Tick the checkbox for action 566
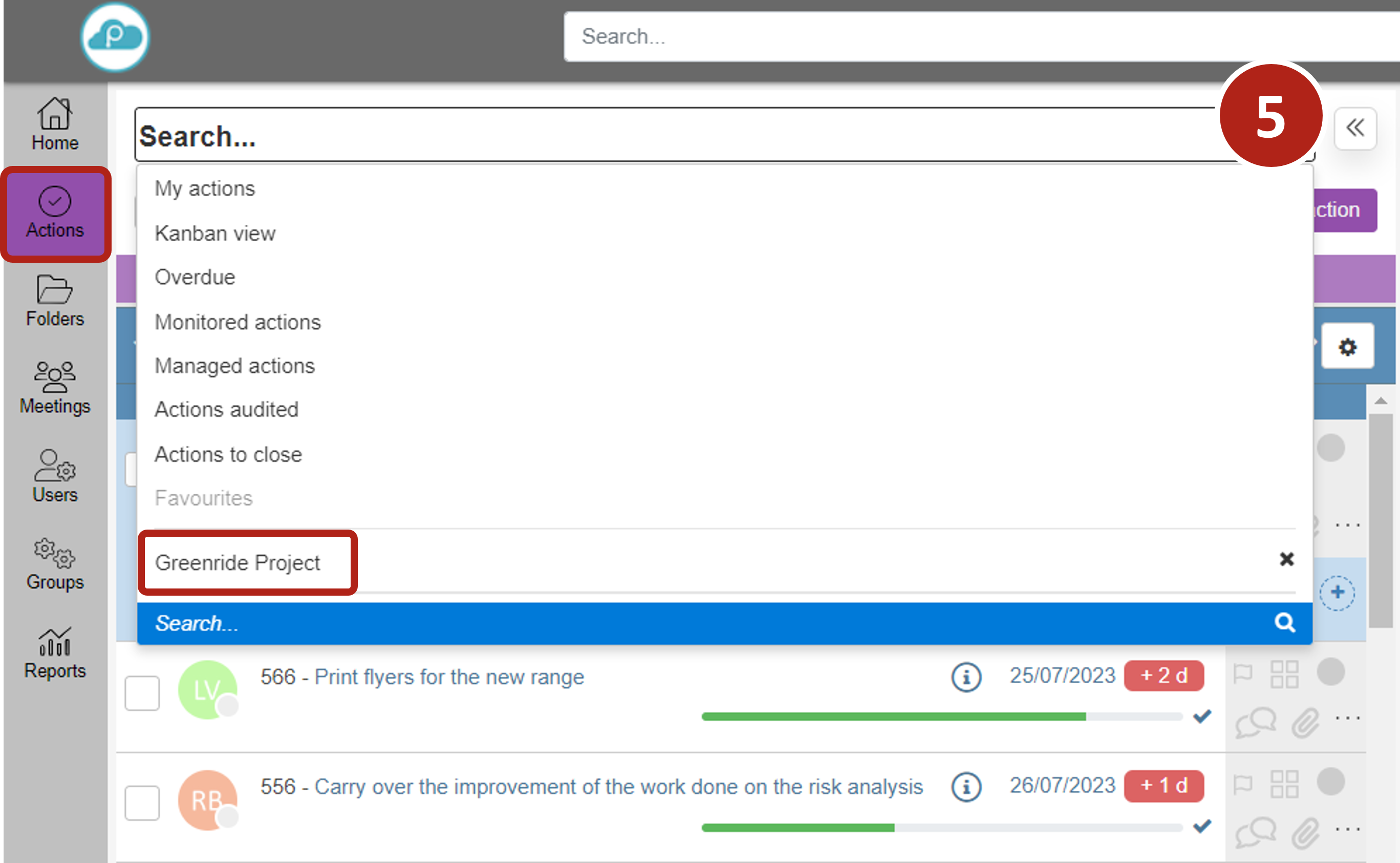The image size is (1400, 863). [142, 693]
